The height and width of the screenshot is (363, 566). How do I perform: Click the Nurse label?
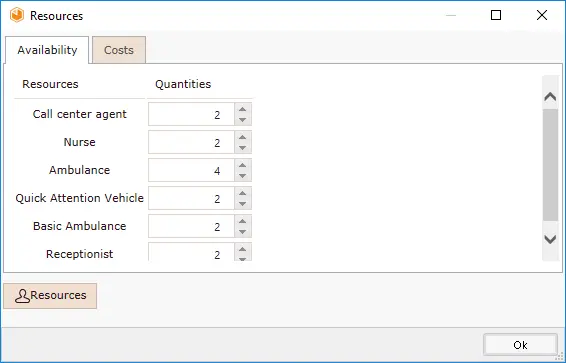pos(79,142)
